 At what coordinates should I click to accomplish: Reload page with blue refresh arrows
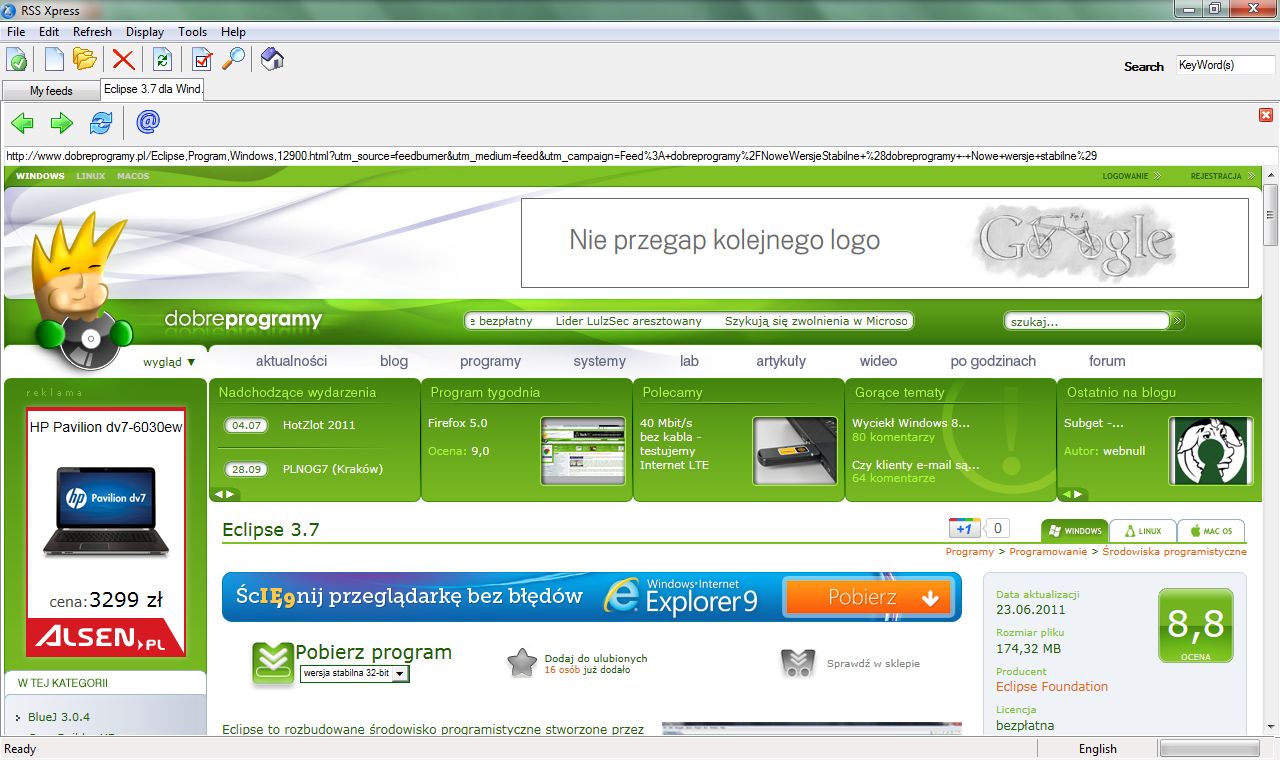click(101, 123)
